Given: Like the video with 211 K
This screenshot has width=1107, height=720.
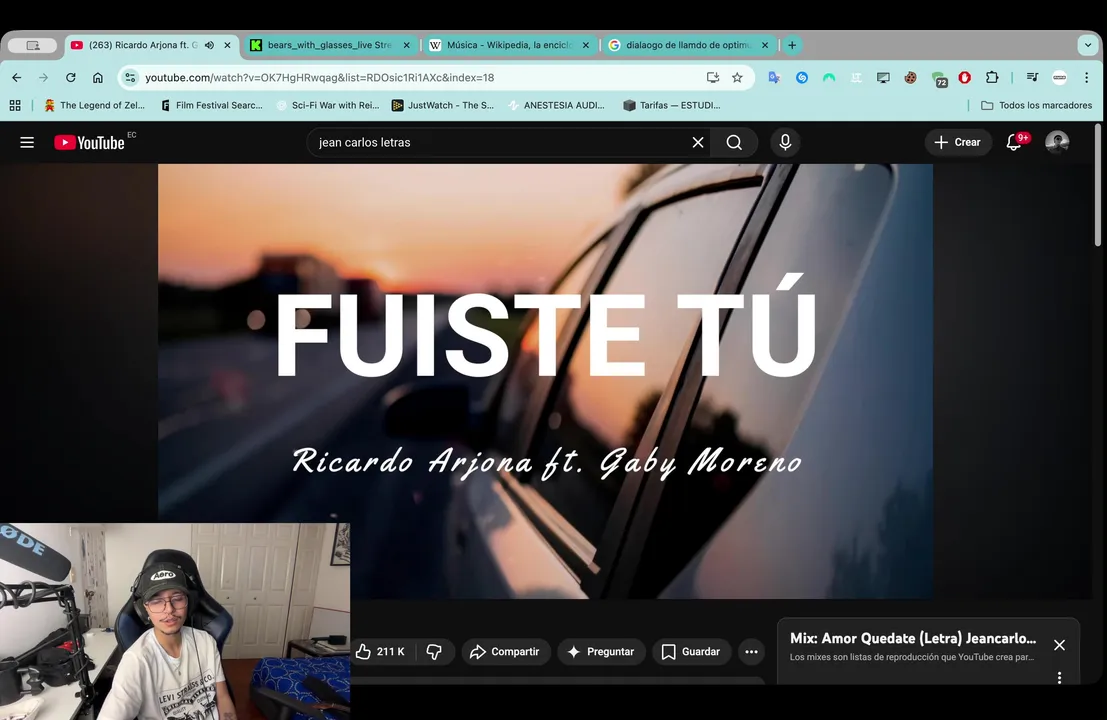Looking at the screenshot, I should click(x=381, y=652).
